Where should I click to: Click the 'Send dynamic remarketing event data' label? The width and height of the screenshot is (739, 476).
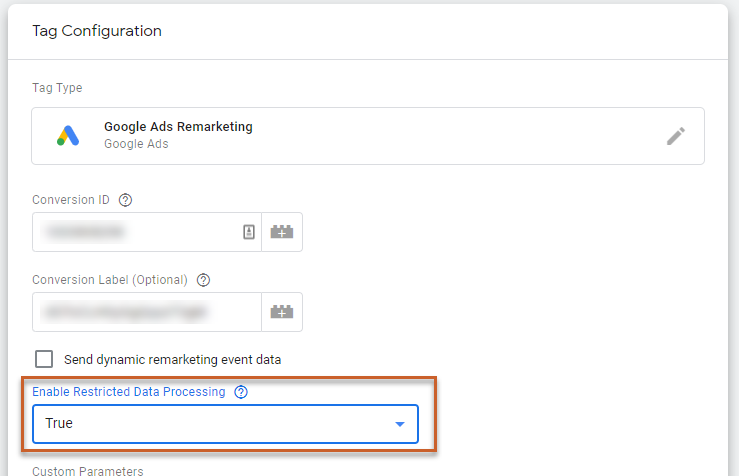(172, 359)
